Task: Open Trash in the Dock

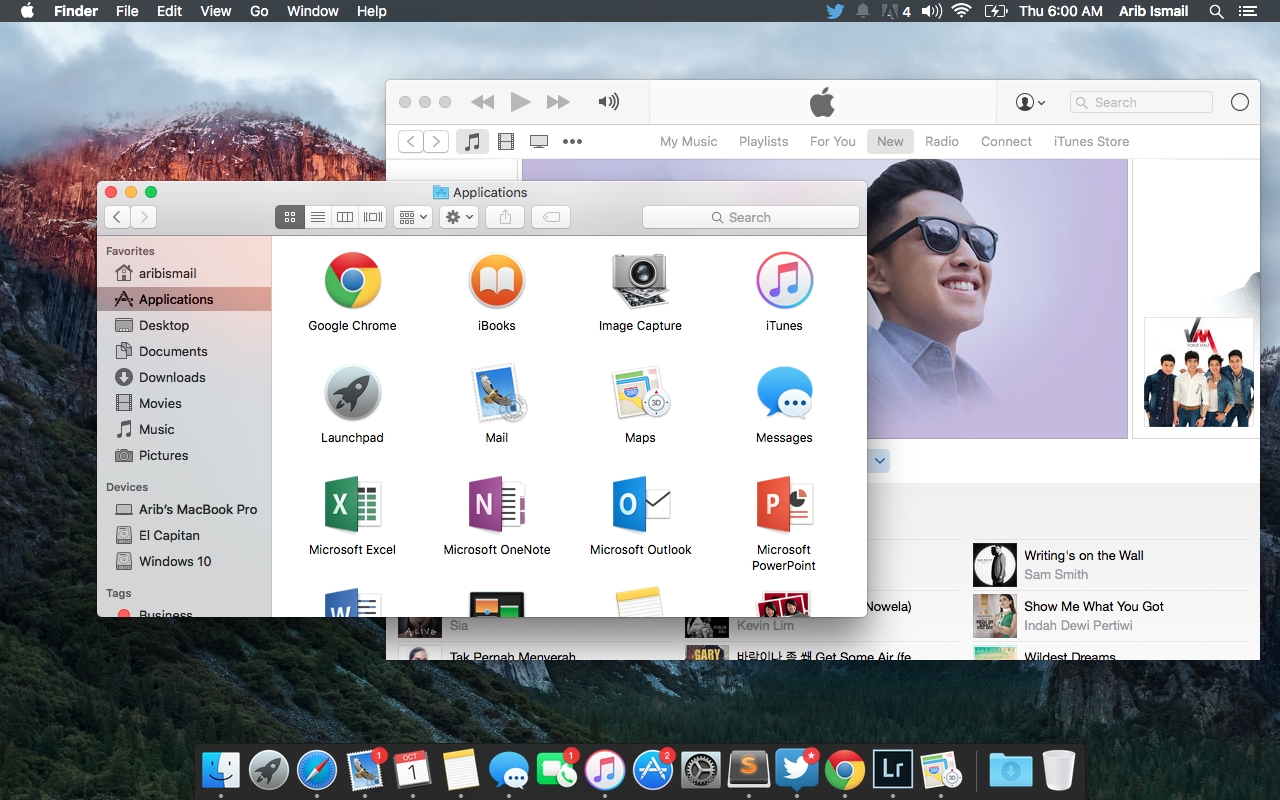Action: pyautogui.click(x=1058, y=770)
